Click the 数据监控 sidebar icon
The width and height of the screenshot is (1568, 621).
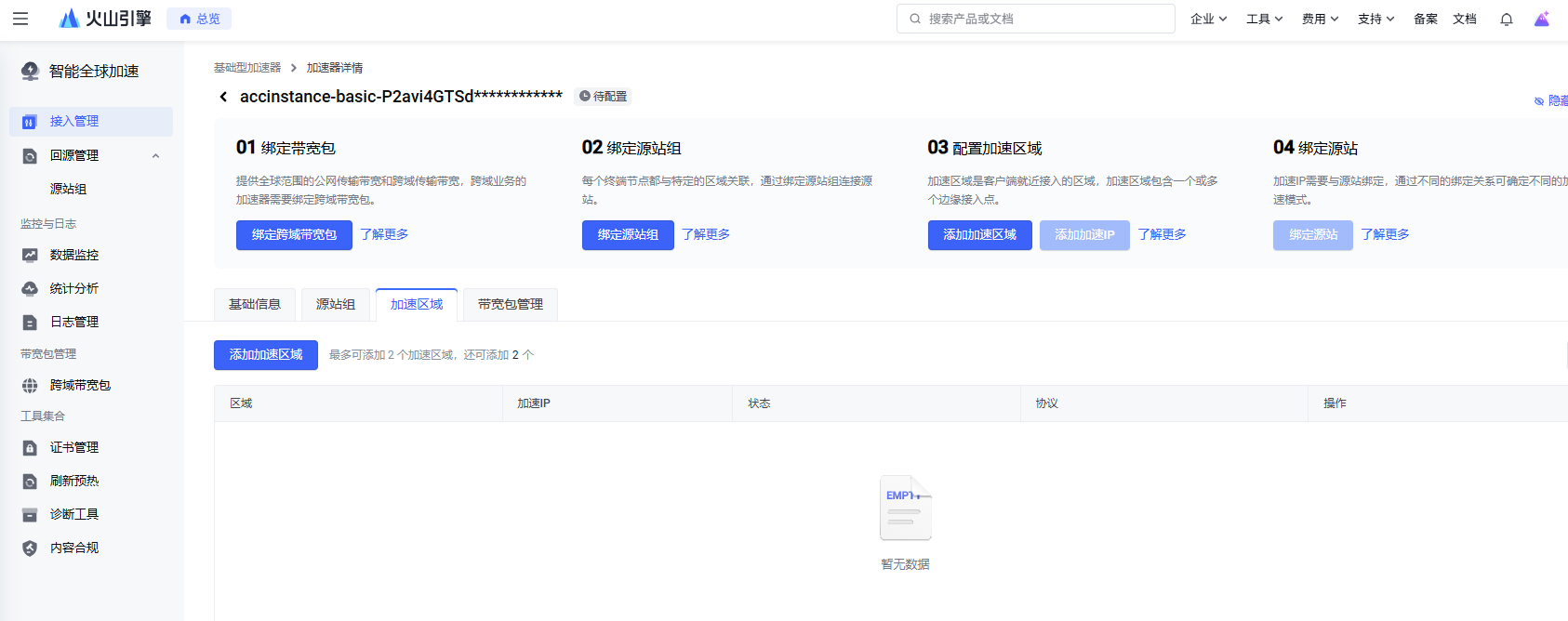click(30, 255)
